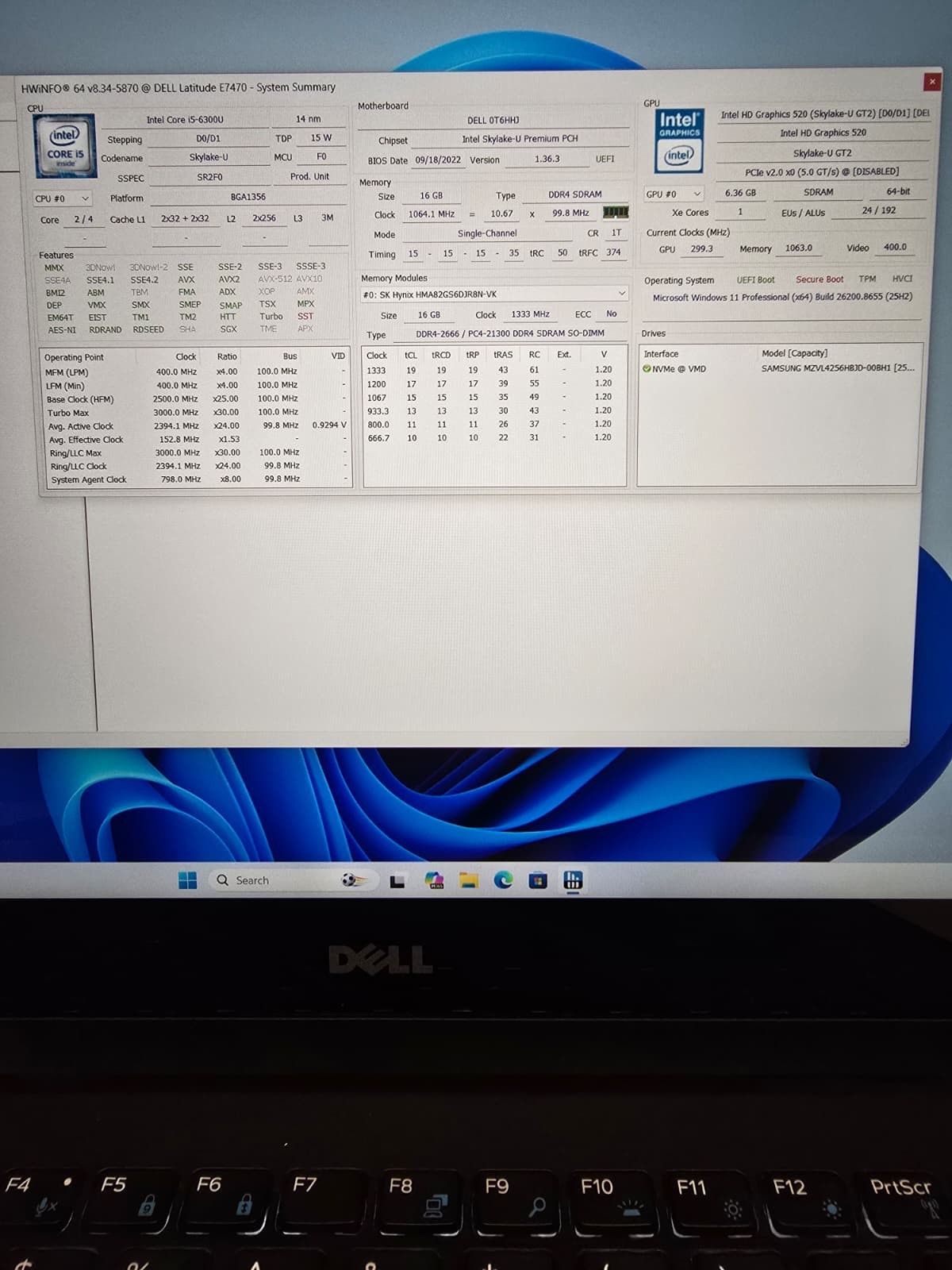Click GPU video clock value 400.0
The image size is (952, 1270).
point(895,247)
